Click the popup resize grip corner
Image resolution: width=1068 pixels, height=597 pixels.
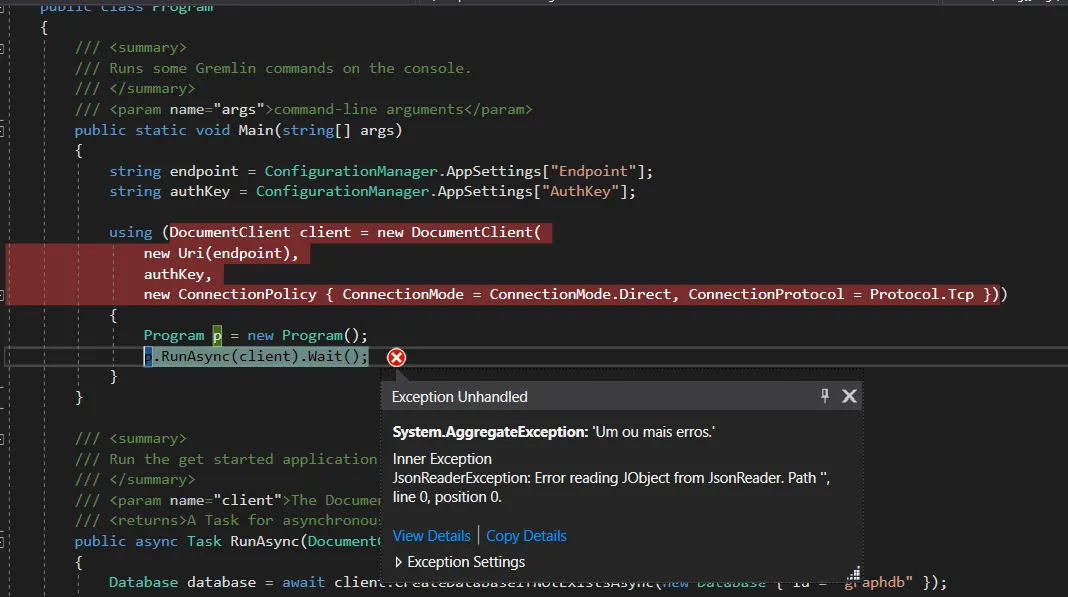coord(854,573)
